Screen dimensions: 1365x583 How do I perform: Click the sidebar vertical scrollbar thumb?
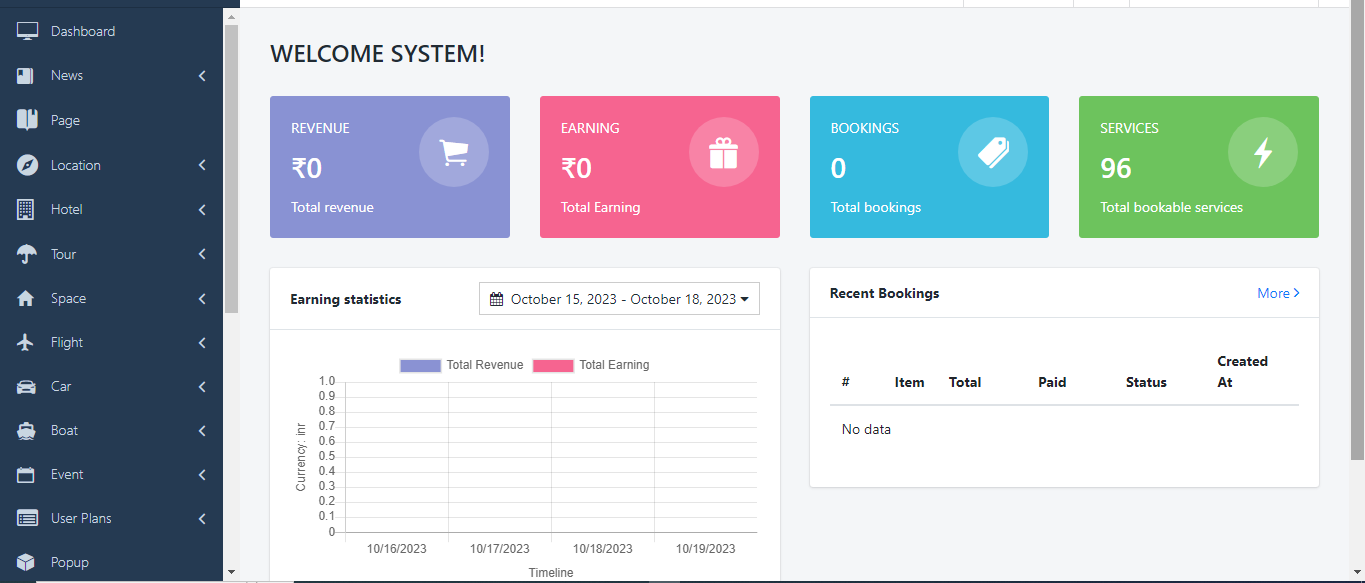[x=231, y=170]
